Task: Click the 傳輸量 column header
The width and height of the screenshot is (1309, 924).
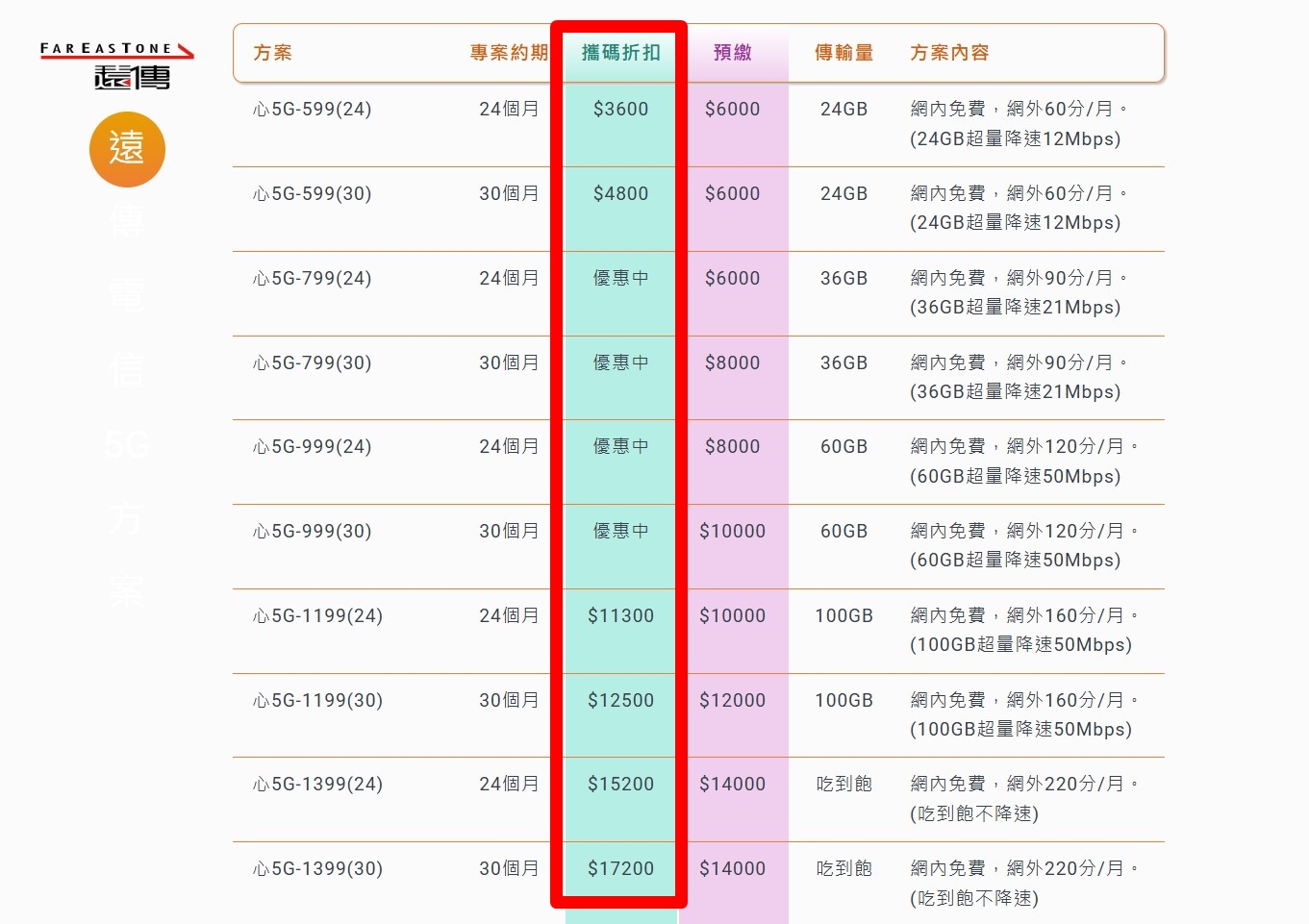Action: [843, 54]
